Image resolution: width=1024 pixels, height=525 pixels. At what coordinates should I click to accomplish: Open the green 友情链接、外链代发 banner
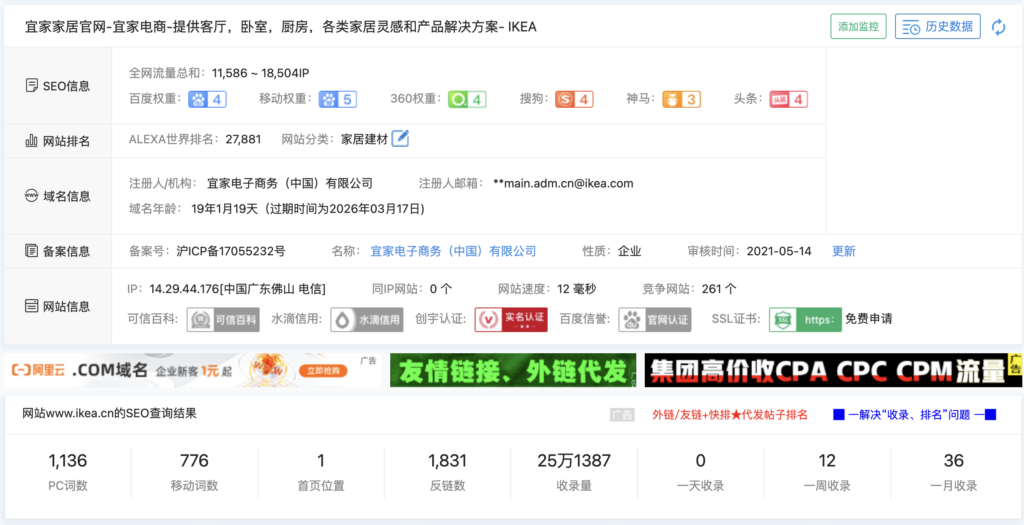(513, 370)
